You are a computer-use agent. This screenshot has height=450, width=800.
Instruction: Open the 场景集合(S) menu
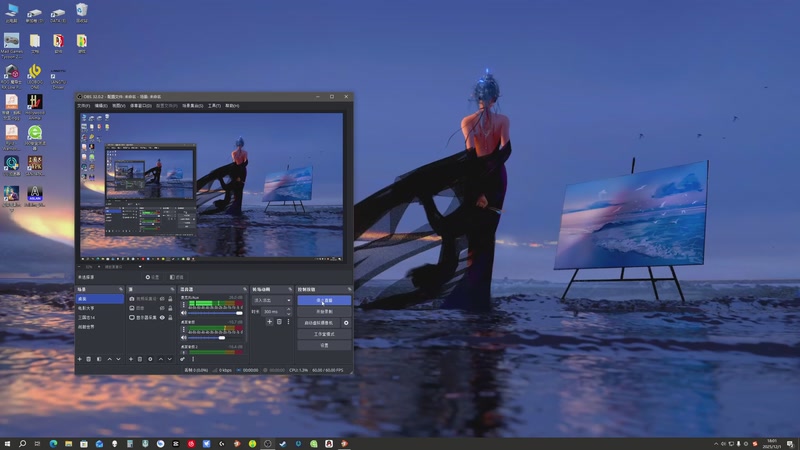click(192, 106)
